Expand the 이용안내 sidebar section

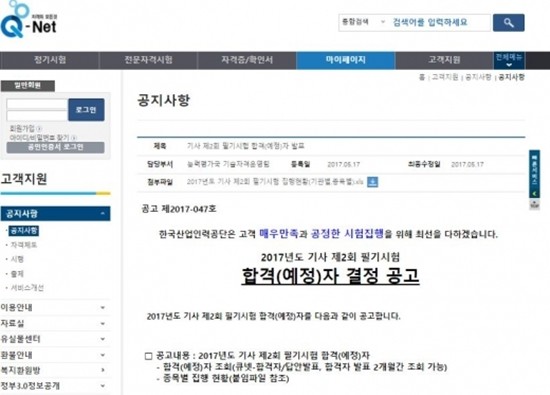click(55, 307)
